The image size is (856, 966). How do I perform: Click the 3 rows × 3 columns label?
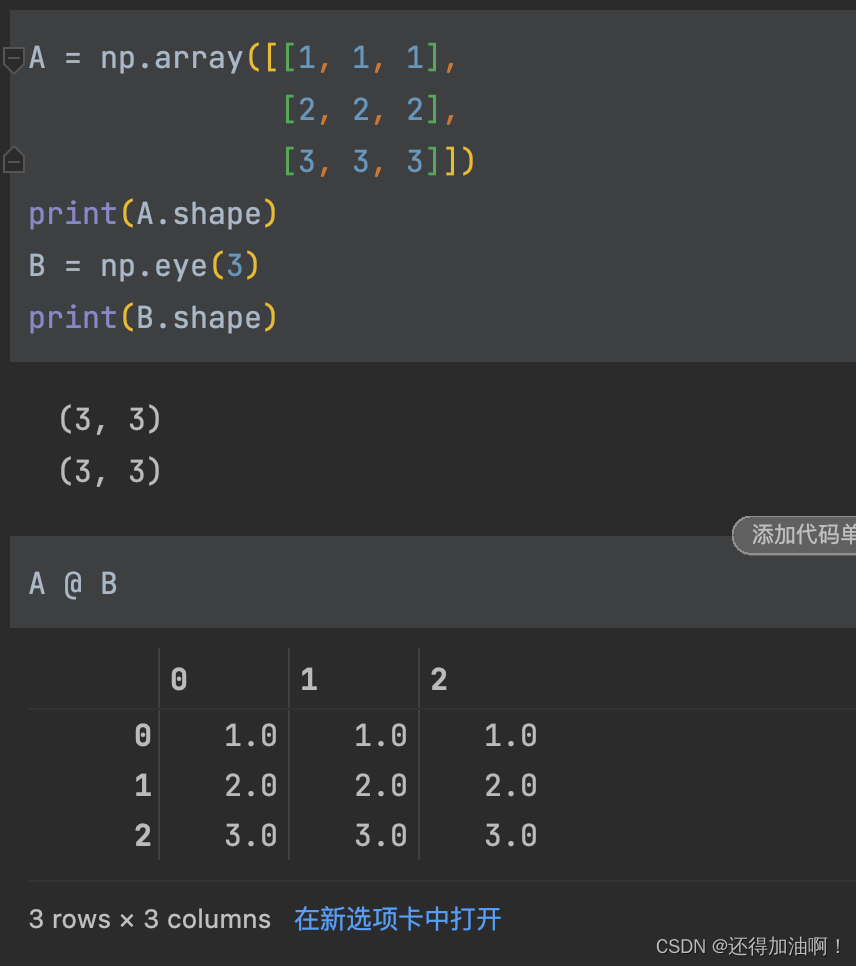click(150, 919)
